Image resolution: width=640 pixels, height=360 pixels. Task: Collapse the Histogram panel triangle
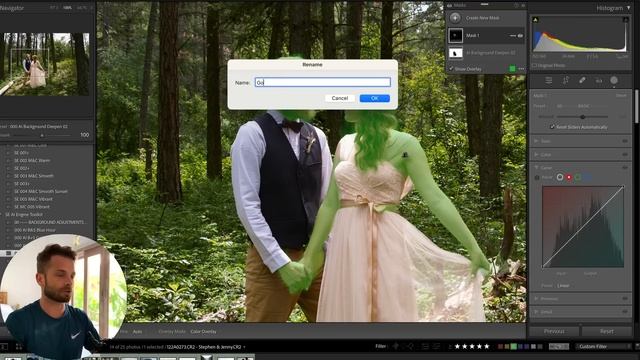629,8
